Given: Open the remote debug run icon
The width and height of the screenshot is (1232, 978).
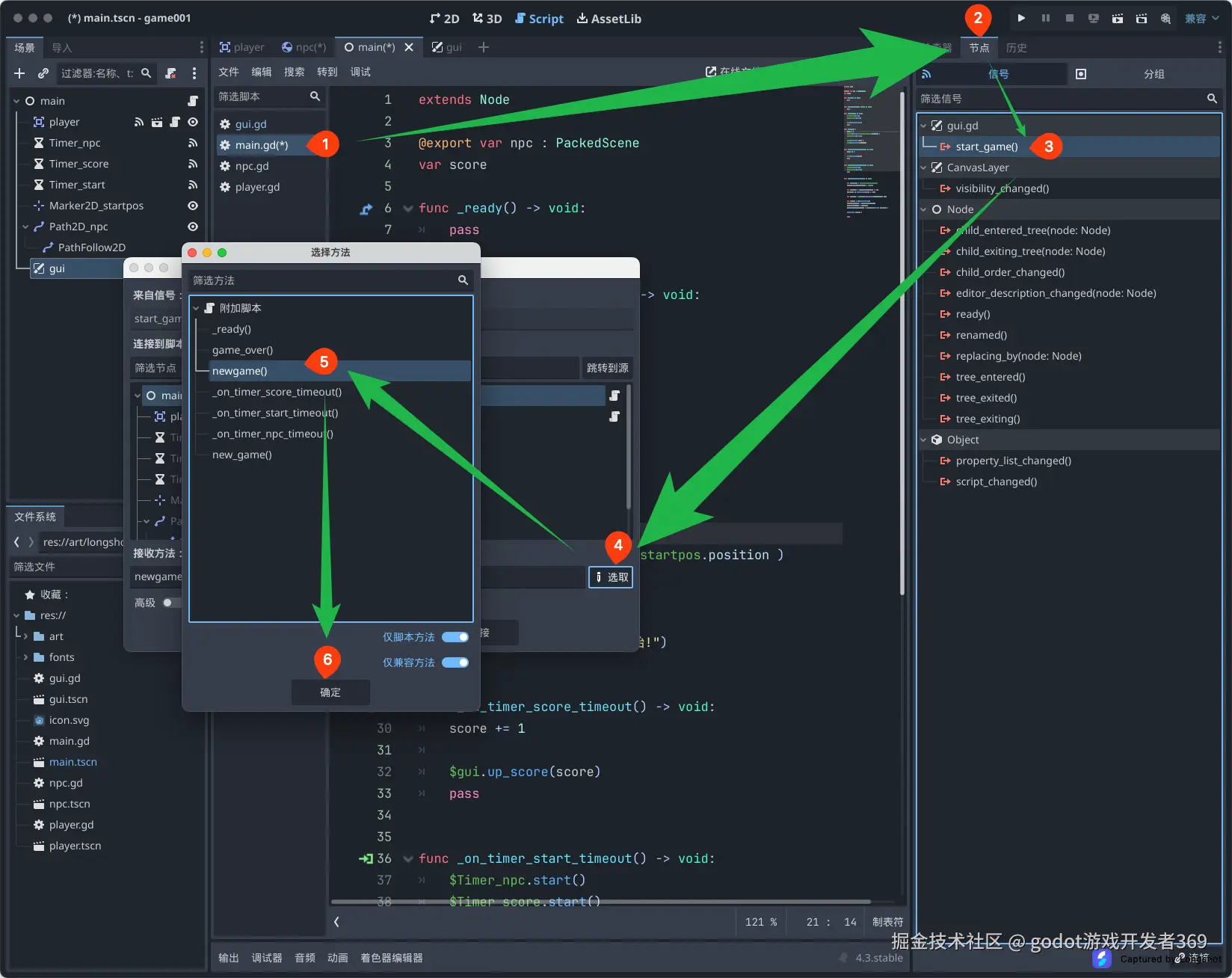Looking at the screenshot, I should pyautogui.click(x=1093, y=18).
